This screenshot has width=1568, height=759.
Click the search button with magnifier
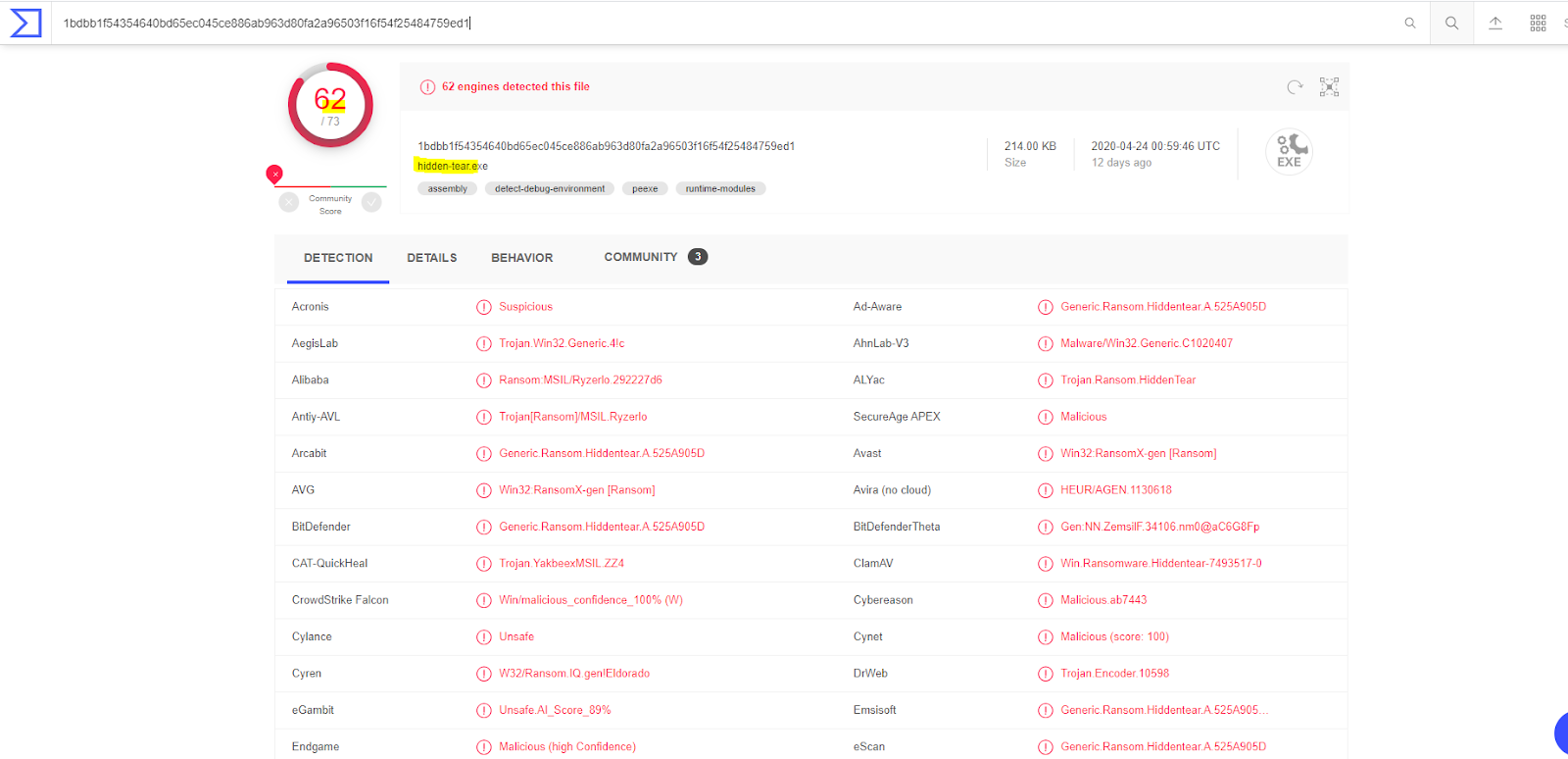point(1451,23)
